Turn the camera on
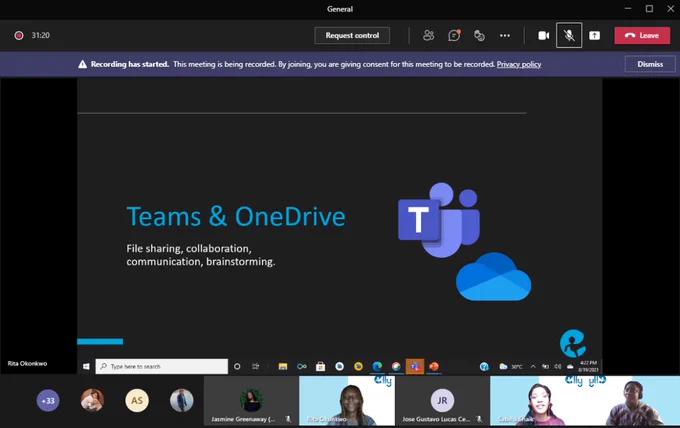Image resolution: width=680 pixels, height=428 pixels. 543,36
